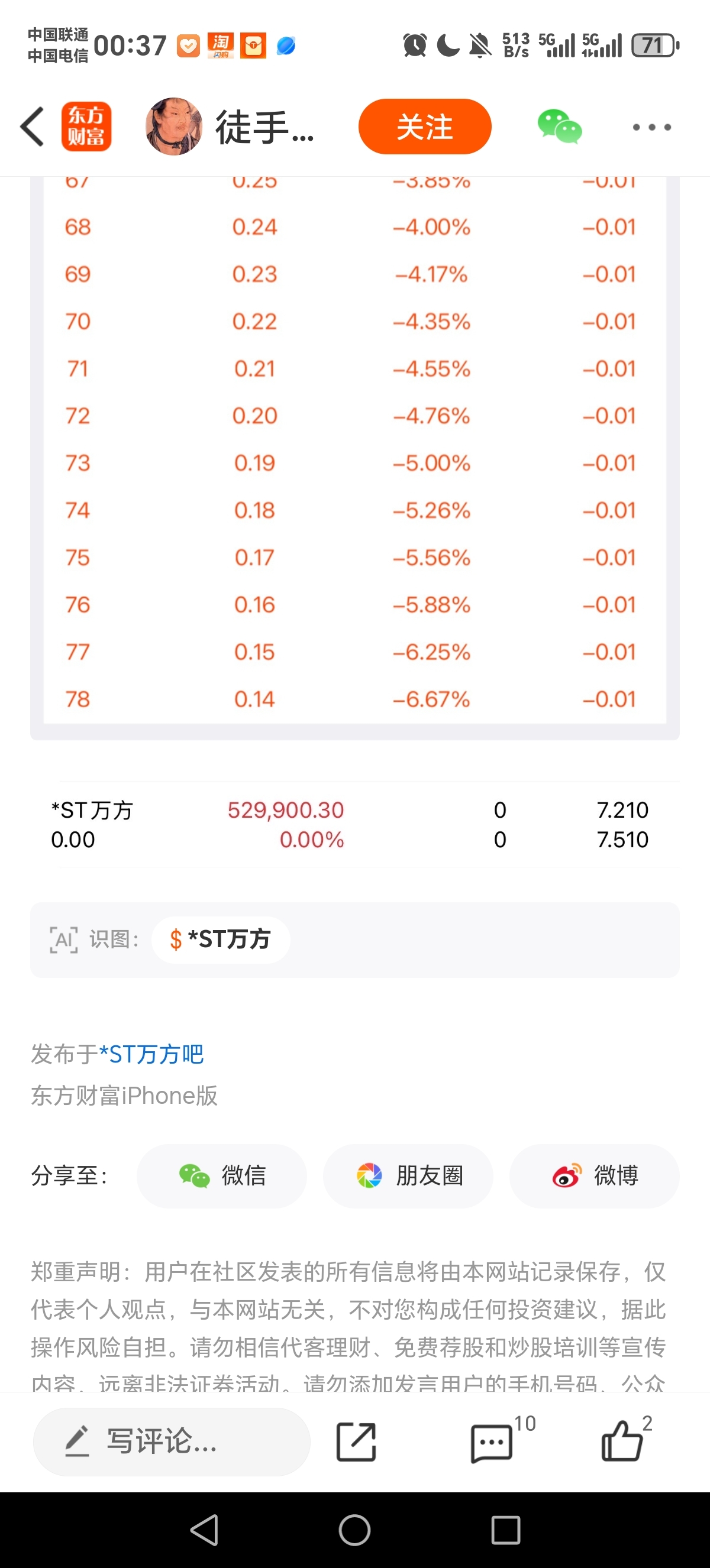710x1568 pixels.
Task: Share post to 微信
Action: coord(222,1175)
